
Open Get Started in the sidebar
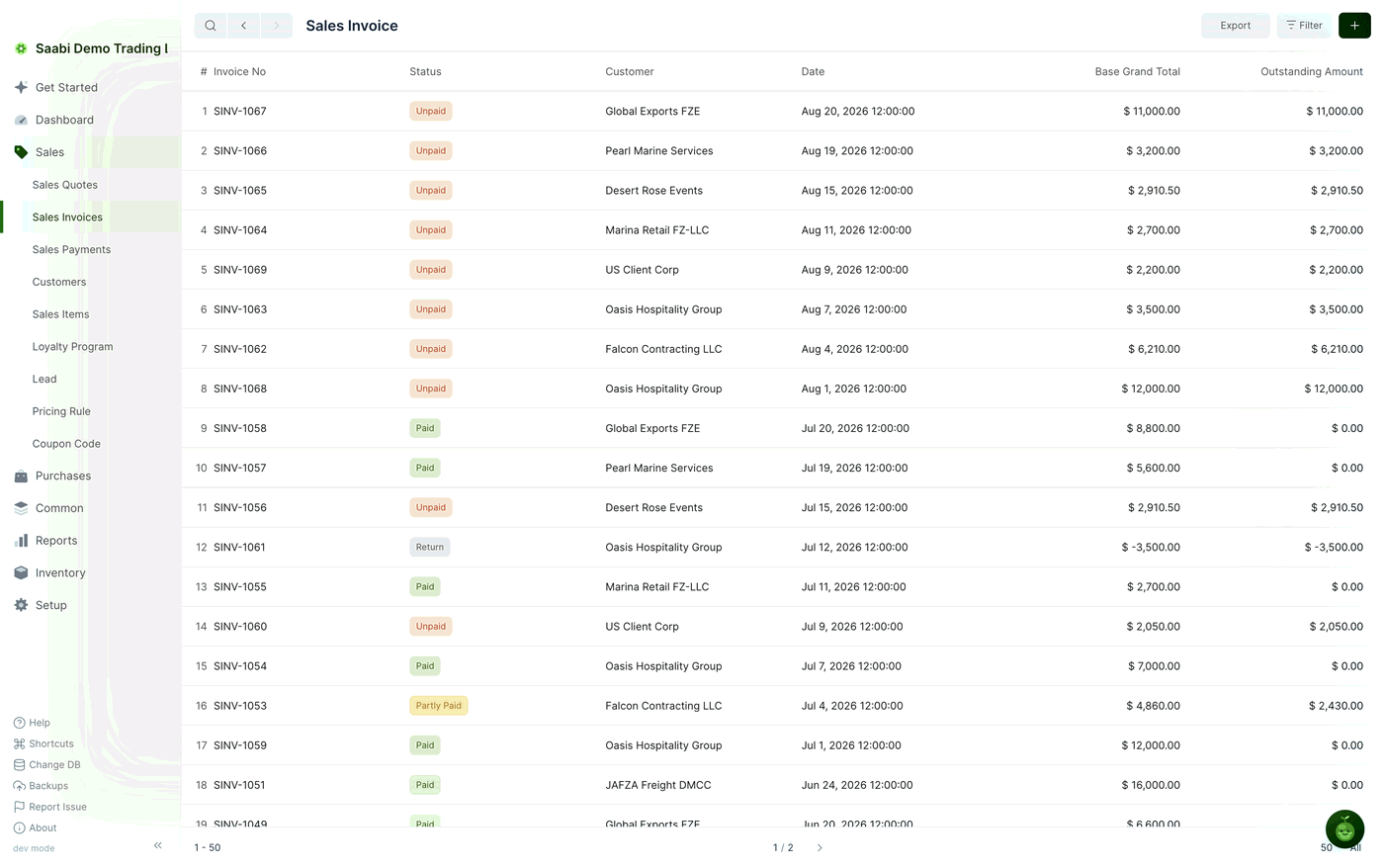[x=66, y=88]
